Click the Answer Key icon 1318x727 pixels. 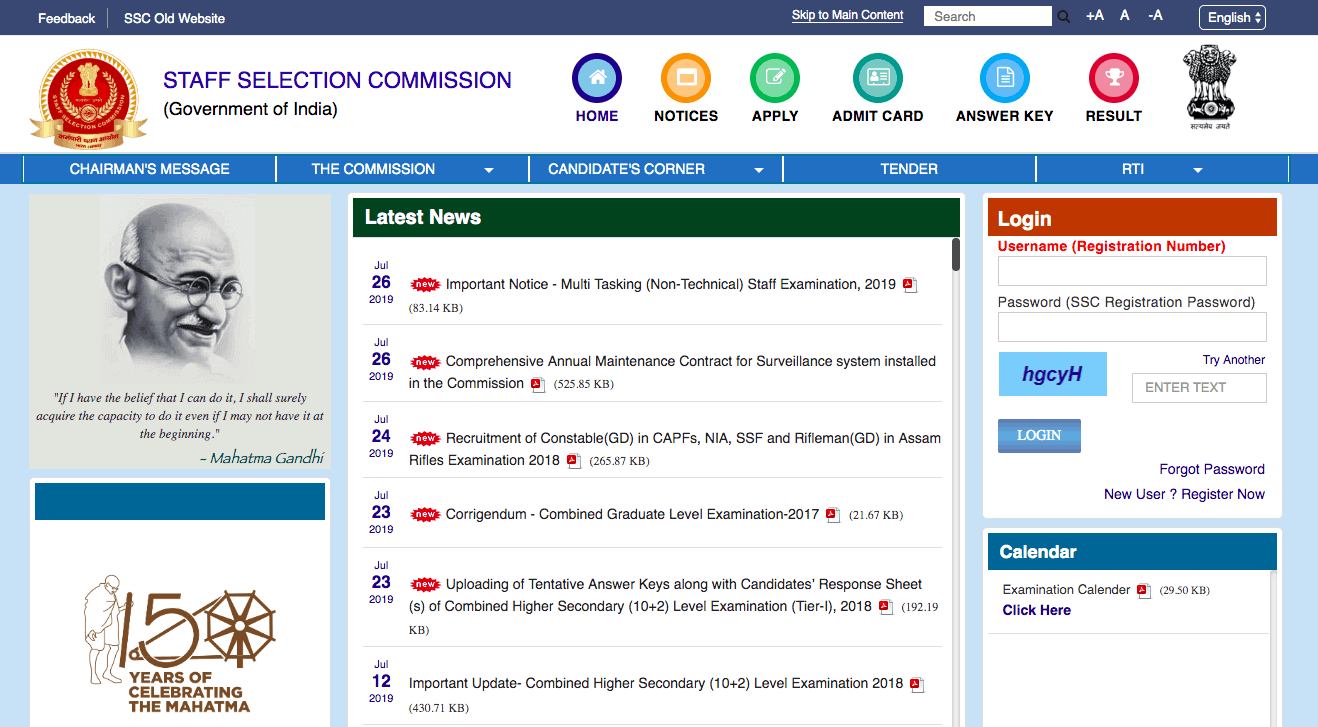pyautogui.click(x=1004, y=78)
